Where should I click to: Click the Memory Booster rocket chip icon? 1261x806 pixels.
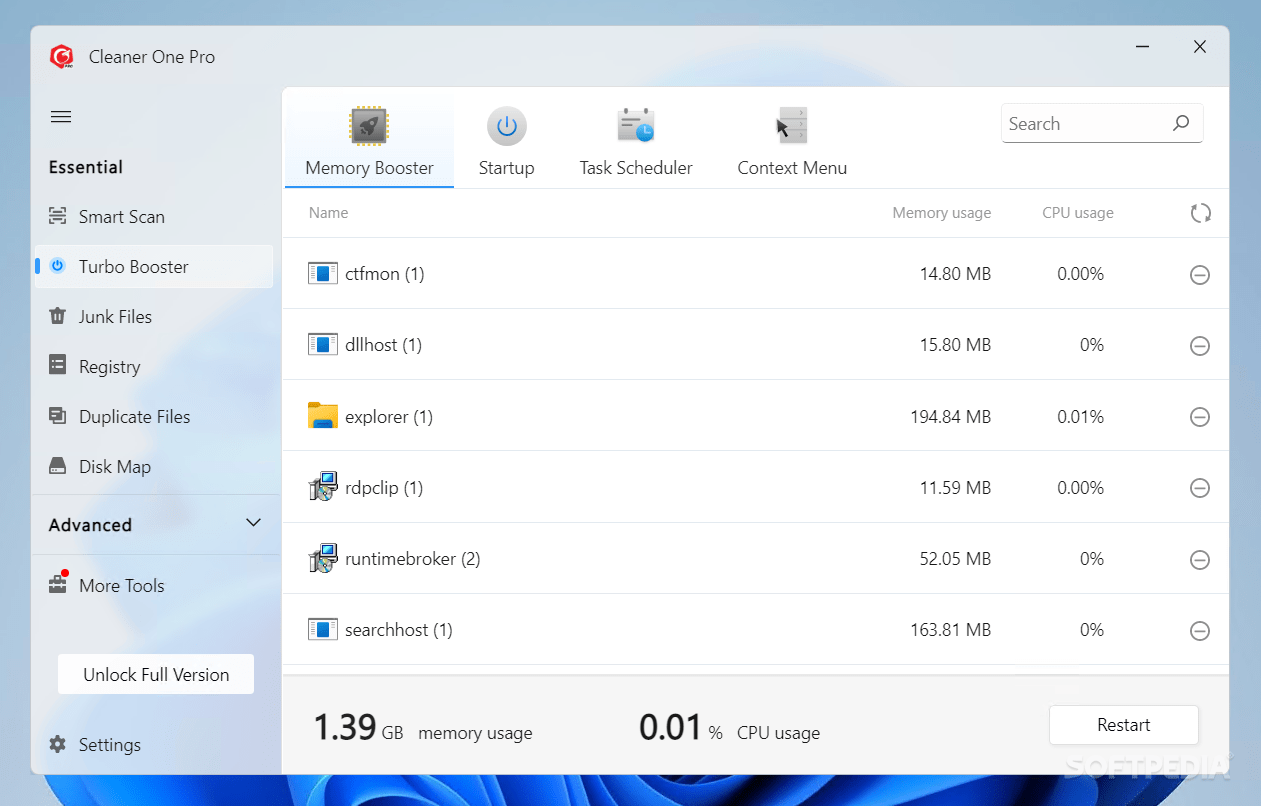click(369, 126)
